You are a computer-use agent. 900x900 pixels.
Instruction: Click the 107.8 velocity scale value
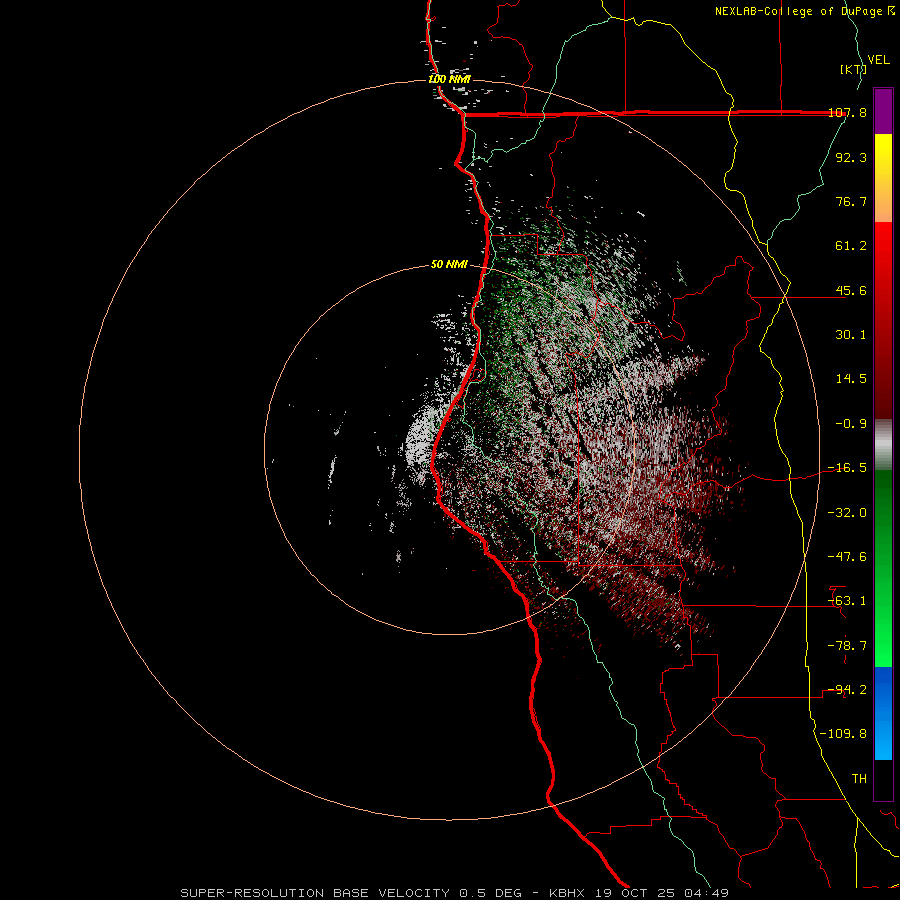[x=847, y=112]
